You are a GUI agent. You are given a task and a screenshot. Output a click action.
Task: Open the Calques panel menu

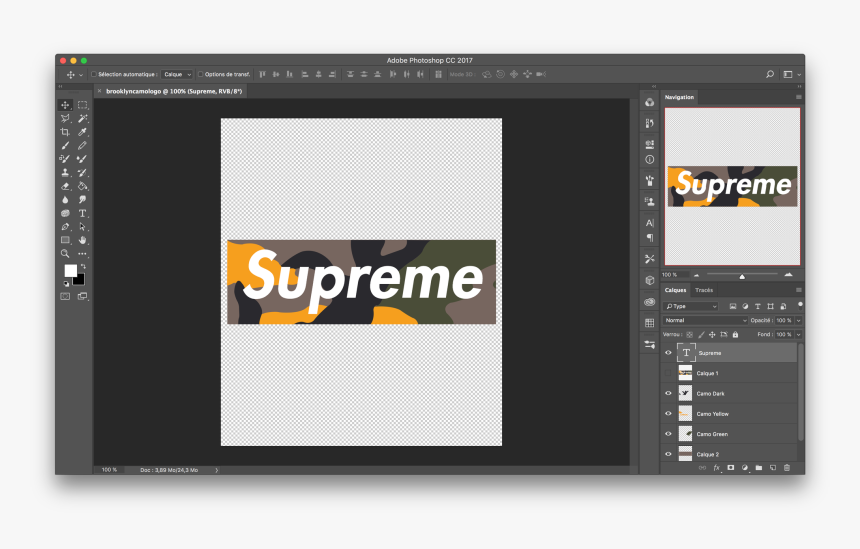(799, 290)
